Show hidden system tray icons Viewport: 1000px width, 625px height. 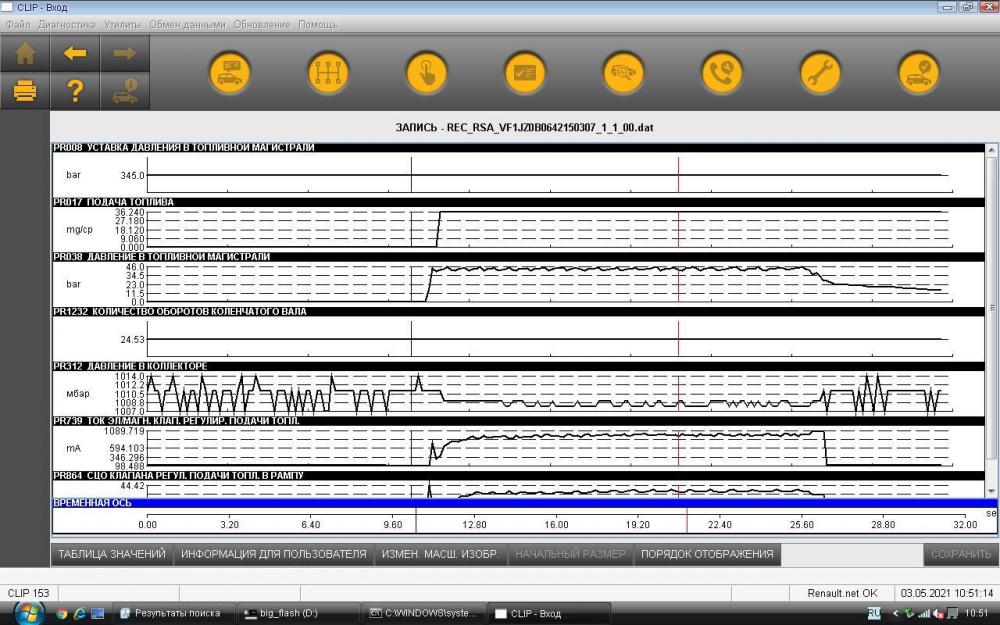(895, 614)
